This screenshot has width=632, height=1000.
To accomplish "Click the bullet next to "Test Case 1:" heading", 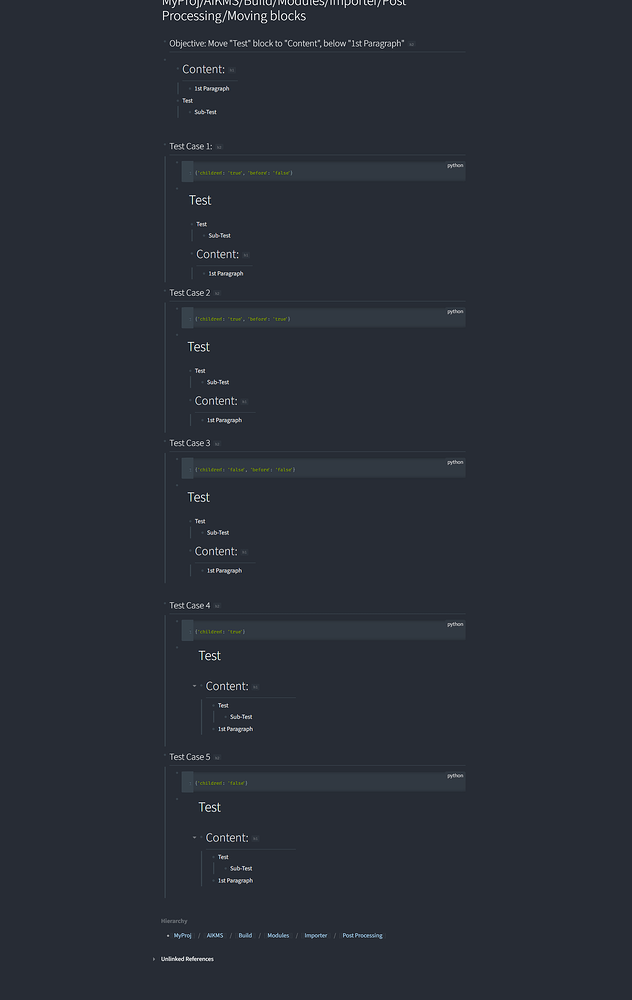I will click(x=163, y=146).
